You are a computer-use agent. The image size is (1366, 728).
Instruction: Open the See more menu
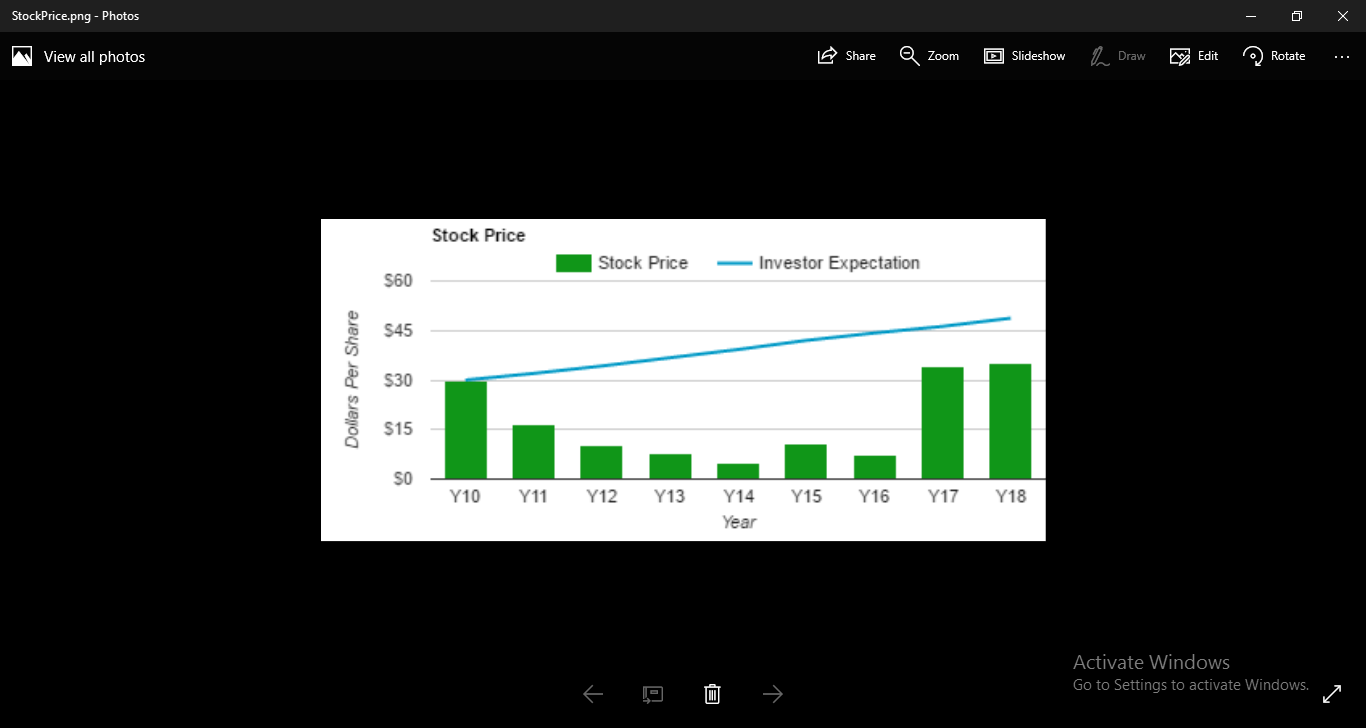click(x=1341, y=55)
